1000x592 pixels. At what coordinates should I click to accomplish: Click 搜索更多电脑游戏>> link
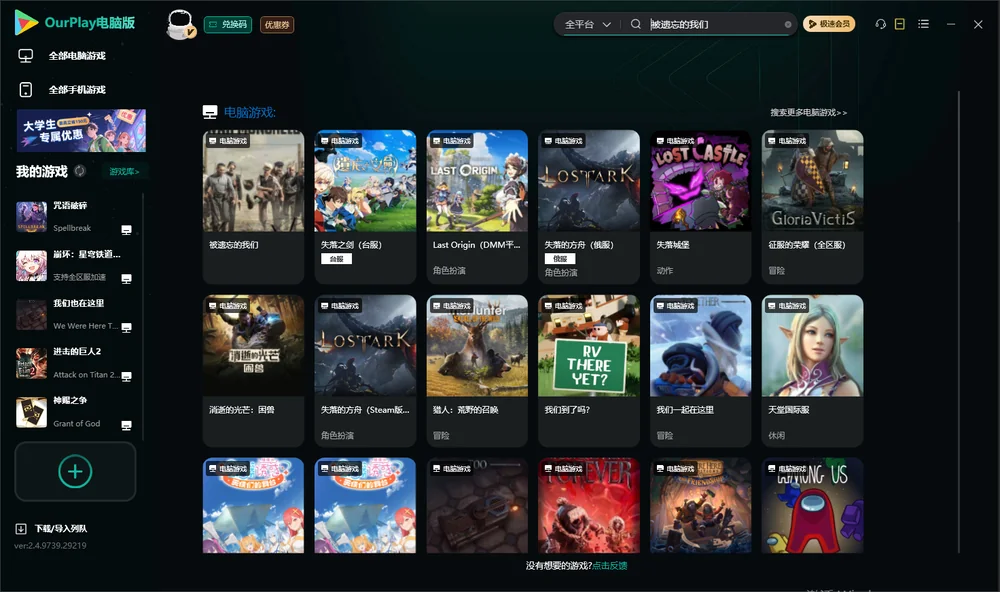[x=808, y=112]
